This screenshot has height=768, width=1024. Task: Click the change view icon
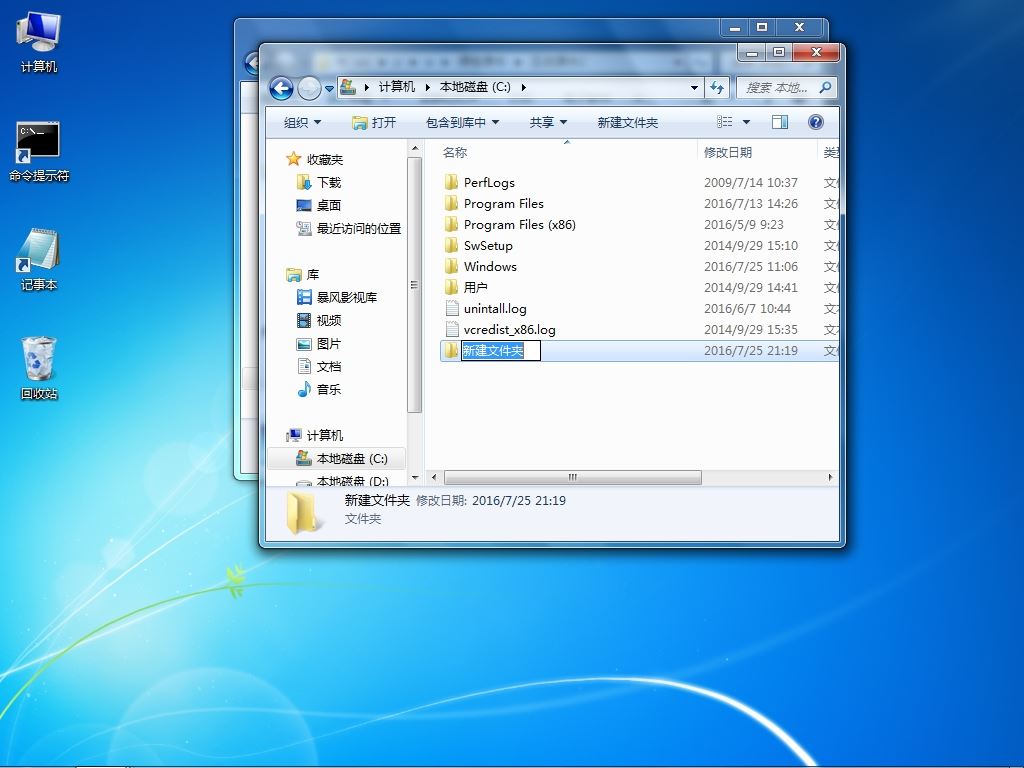[x=724, y=121]
